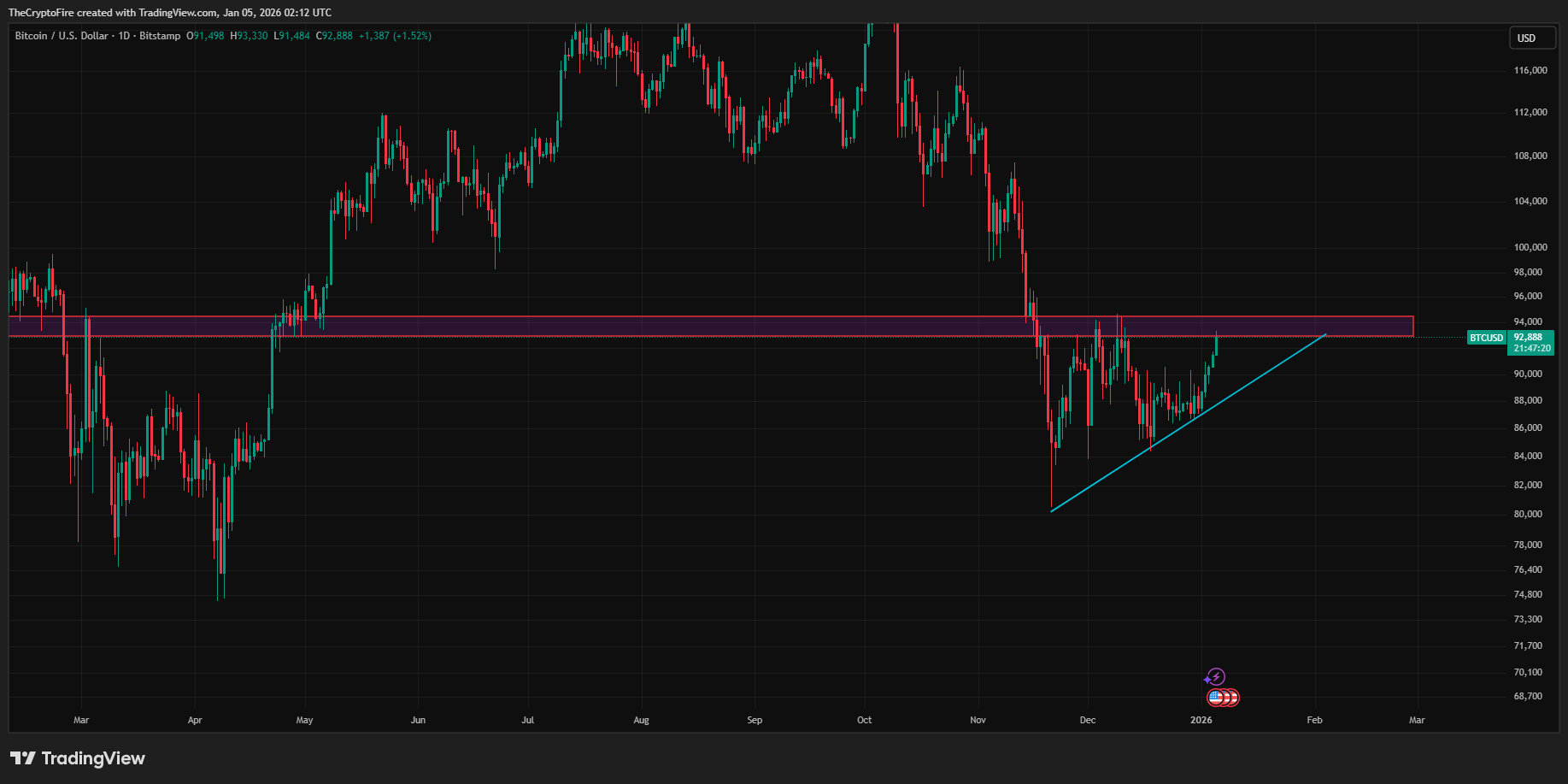The height and width of the screenshot is (784, 1568).
Task: Click the rightmost US flag event bubble
Action: click(x=1234, y=698)
